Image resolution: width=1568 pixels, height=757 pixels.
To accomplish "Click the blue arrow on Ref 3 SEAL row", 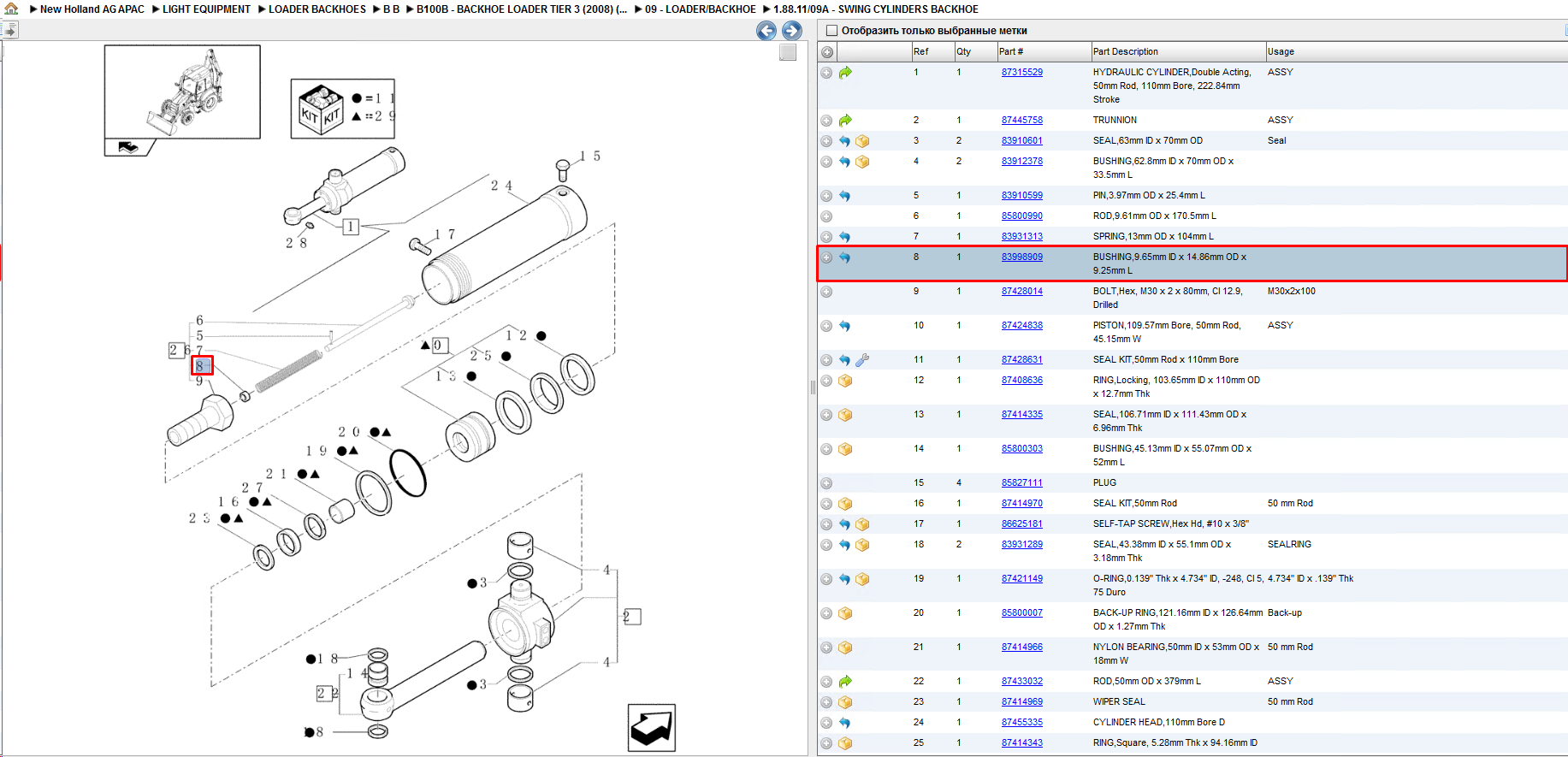I will 845,141.
